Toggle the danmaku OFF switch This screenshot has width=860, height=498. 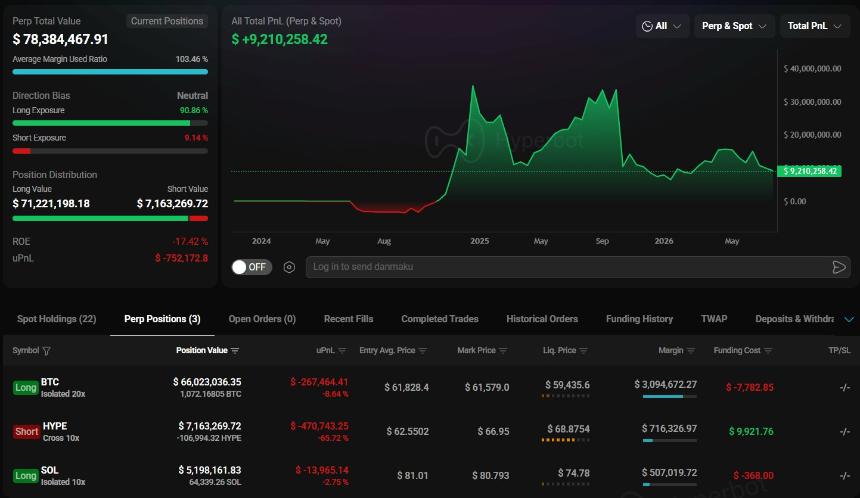pyautogui.click(x=251, y=267)
